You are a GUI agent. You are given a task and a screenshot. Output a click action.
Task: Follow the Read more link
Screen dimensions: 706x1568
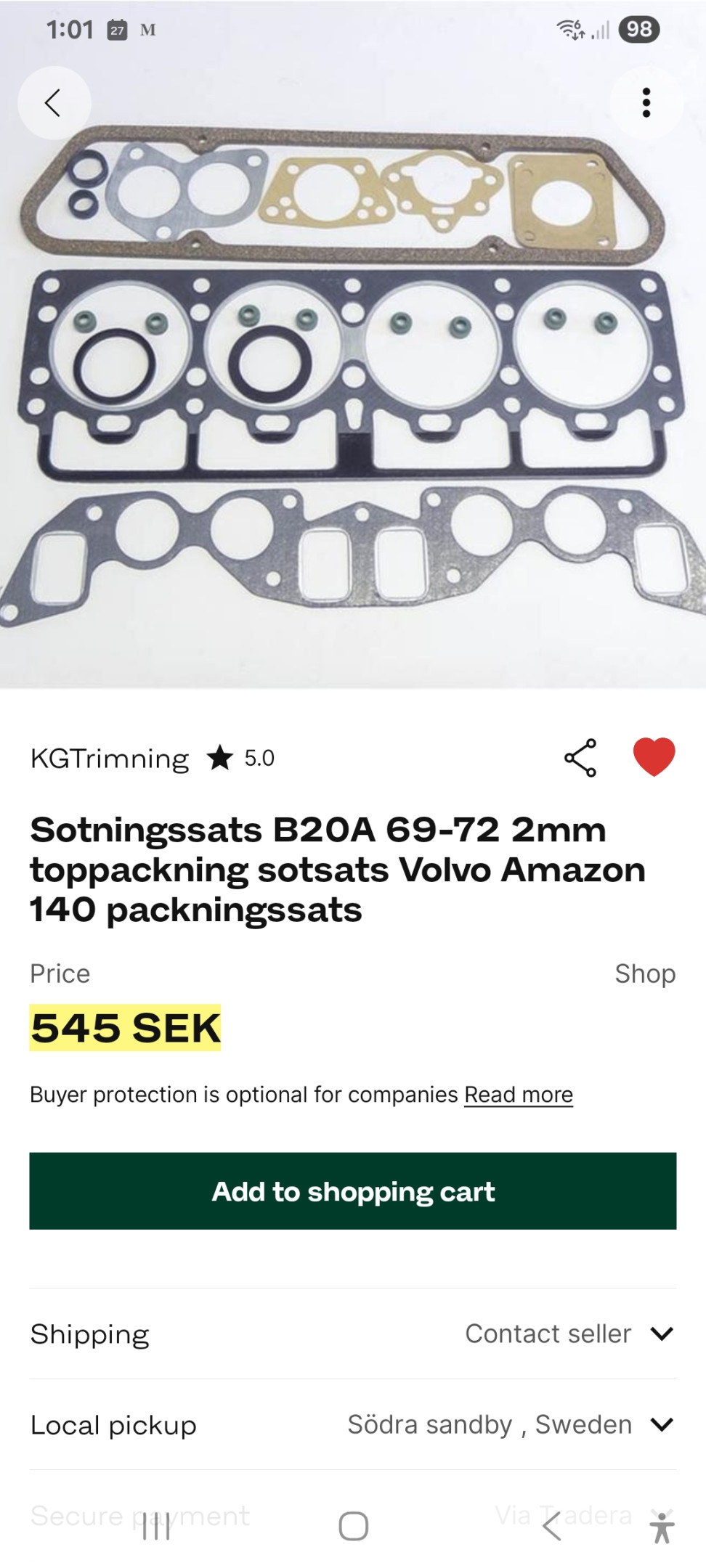click(519, 1094)
